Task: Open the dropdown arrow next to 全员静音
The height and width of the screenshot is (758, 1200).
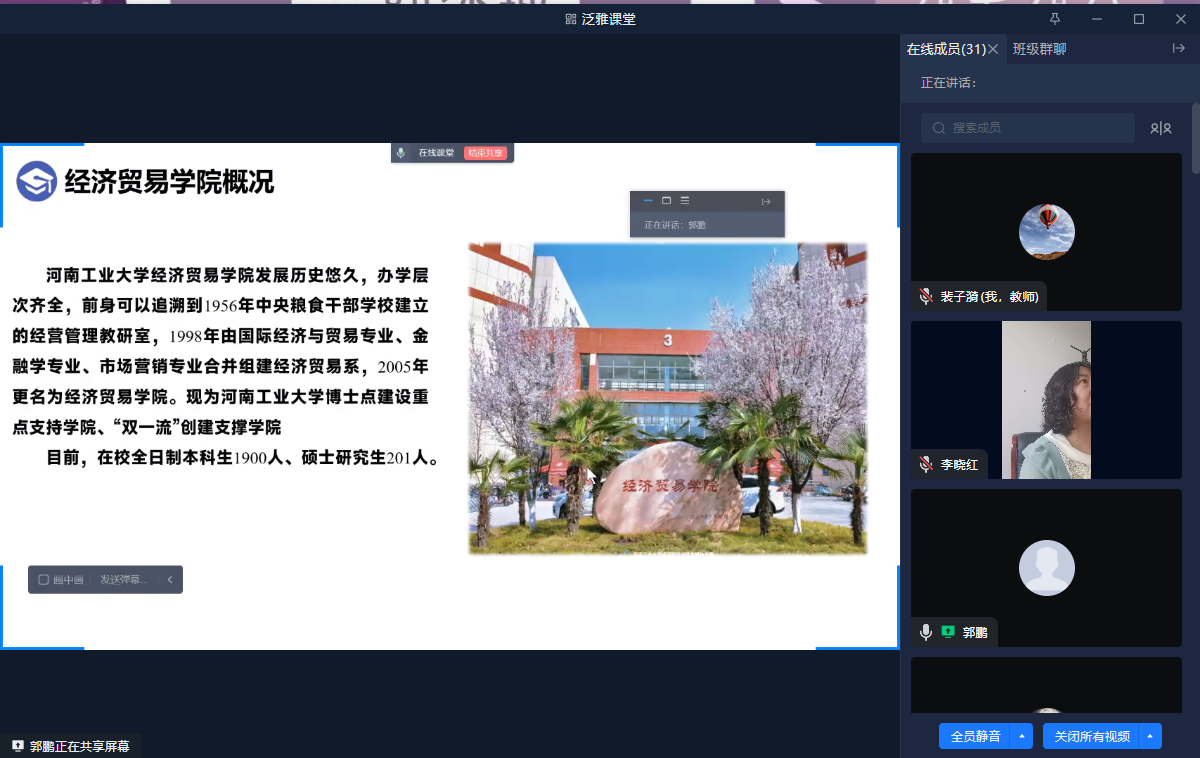Action: pos(1021,736)
